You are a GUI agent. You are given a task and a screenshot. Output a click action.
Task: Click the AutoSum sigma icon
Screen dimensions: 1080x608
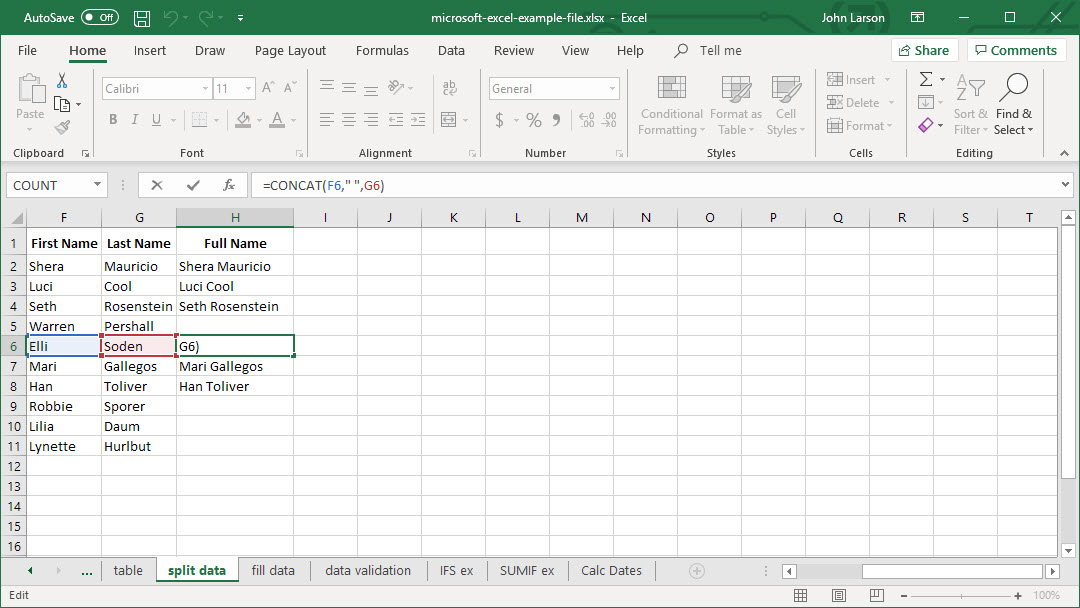coord(926,80)
